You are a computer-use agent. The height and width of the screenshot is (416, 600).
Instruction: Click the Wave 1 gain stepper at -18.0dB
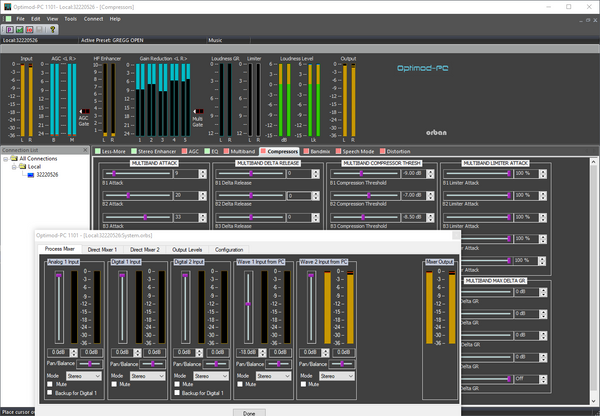262,352
